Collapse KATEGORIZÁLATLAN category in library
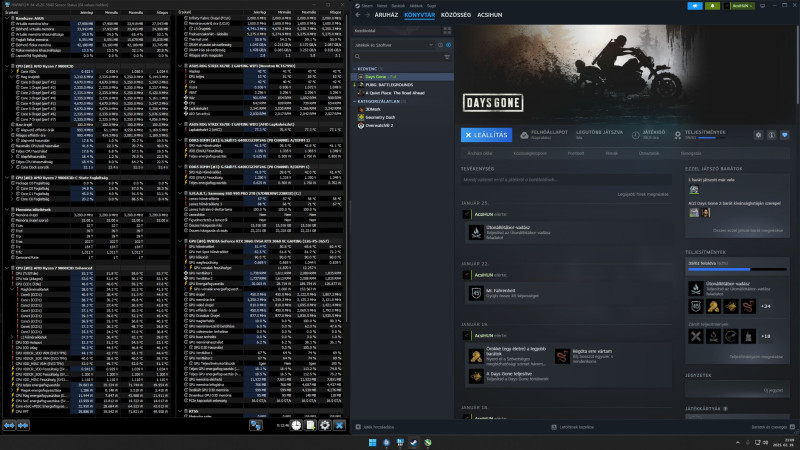The image size is (800, 450). [355, 101]
